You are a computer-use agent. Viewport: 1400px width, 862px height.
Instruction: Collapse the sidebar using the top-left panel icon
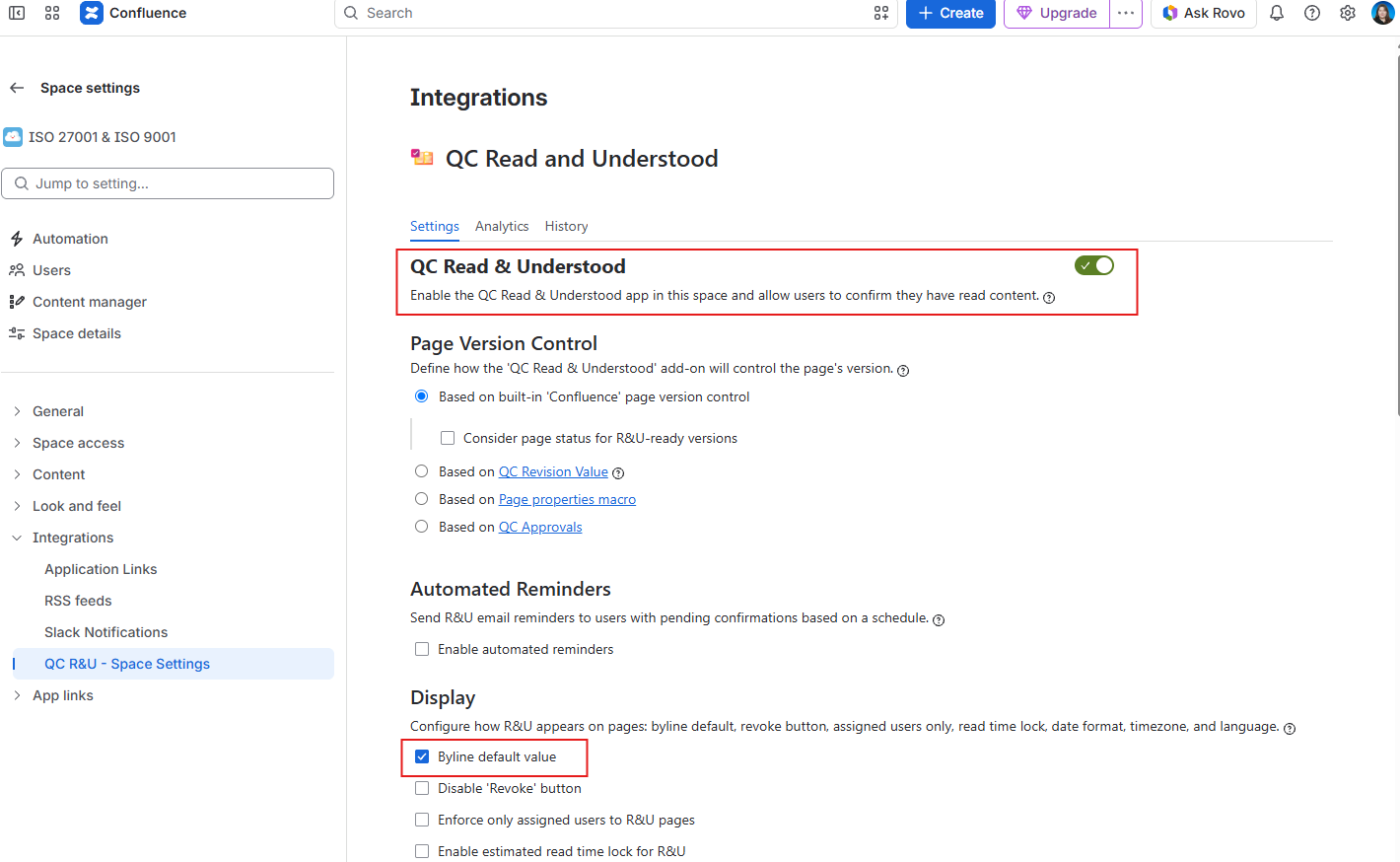coord(17,13)
